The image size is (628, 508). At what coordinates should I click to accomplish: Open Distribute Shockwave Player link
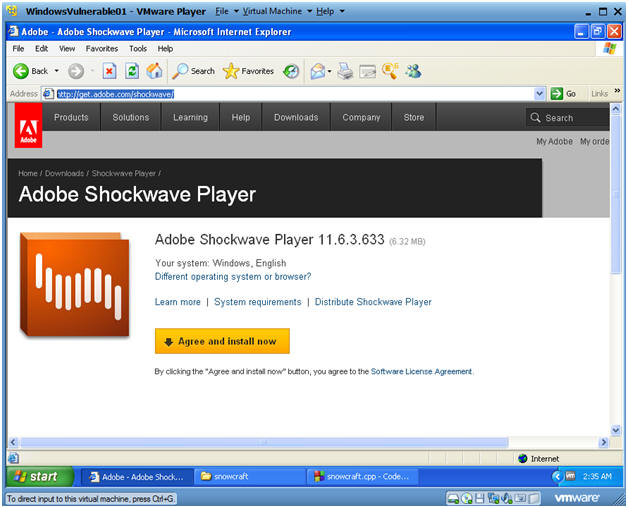click(373, 302)
